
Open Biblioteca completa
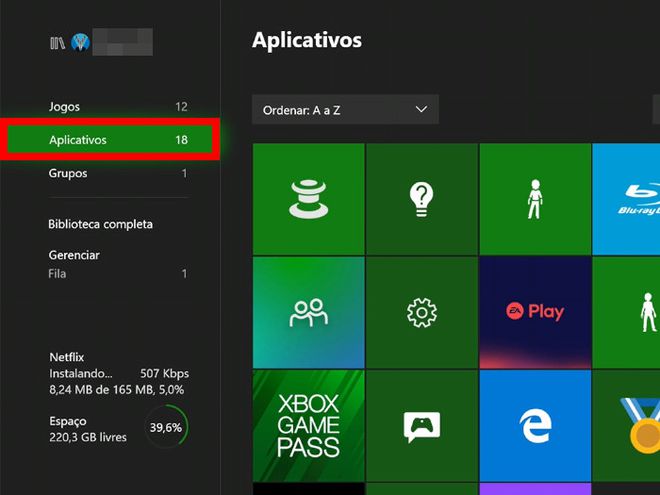point(100,224)
